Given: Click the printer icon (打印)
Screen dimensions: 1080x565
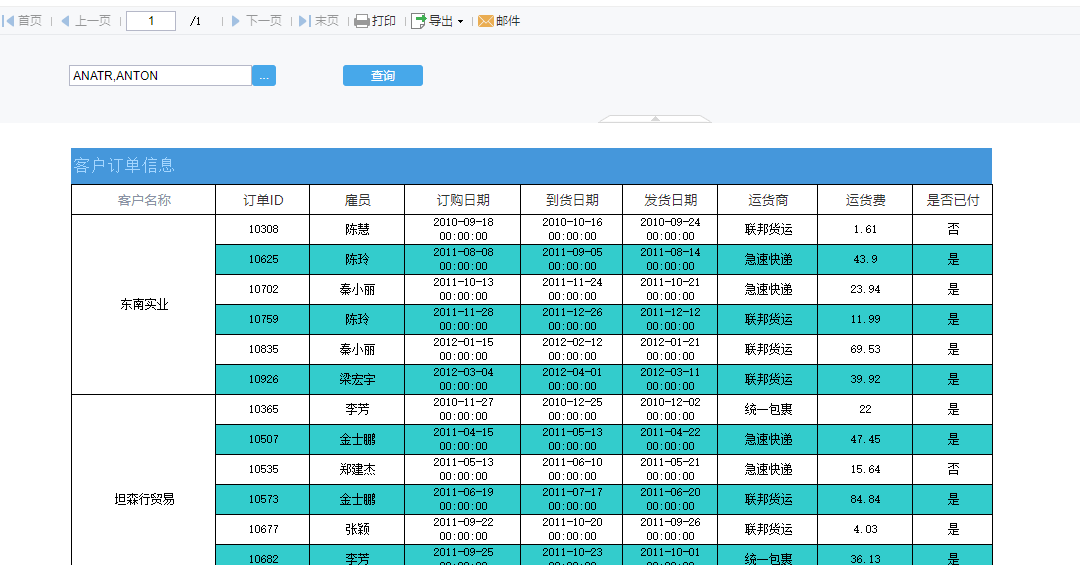Looking at the screenshot, I should (x=362, y=21).
